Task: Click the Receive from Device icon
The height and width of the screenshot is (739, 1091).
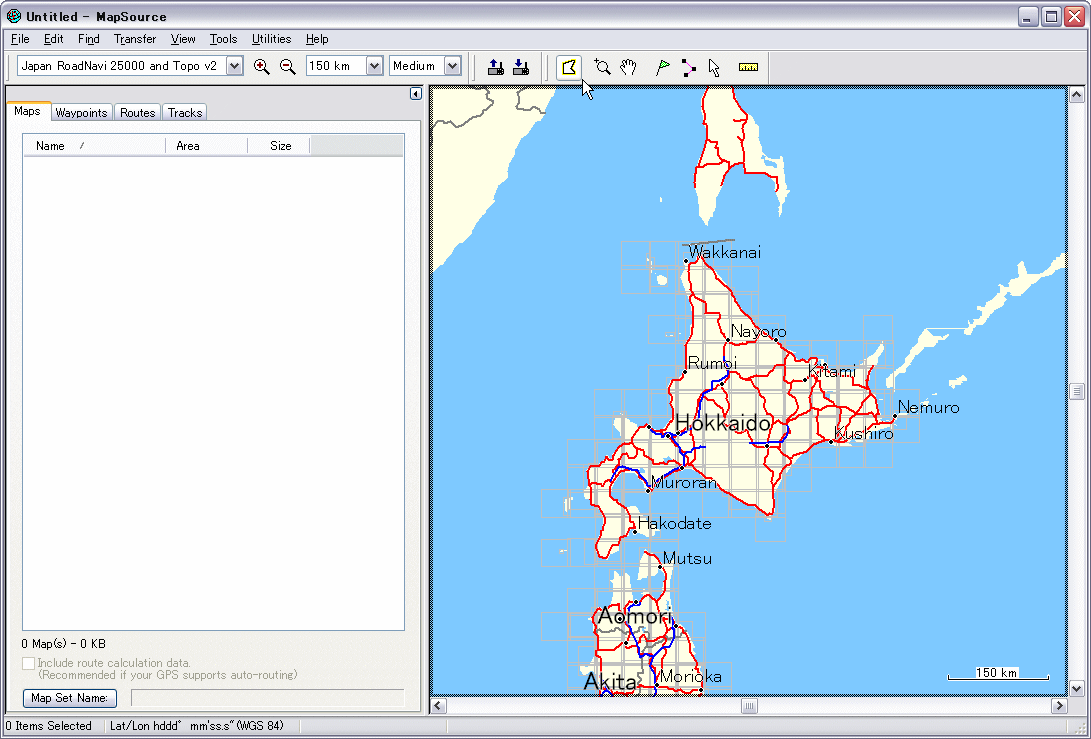Action: tap(520, 67)
